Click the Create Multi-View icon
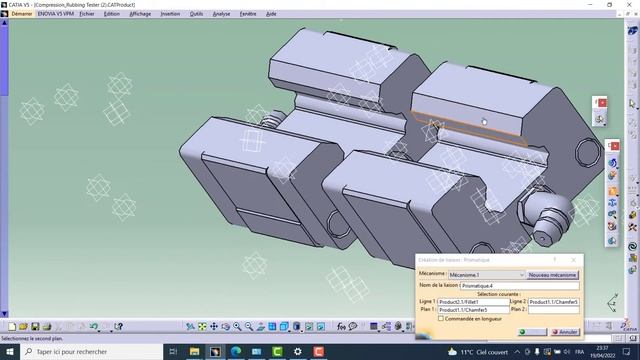 [272, 327]
